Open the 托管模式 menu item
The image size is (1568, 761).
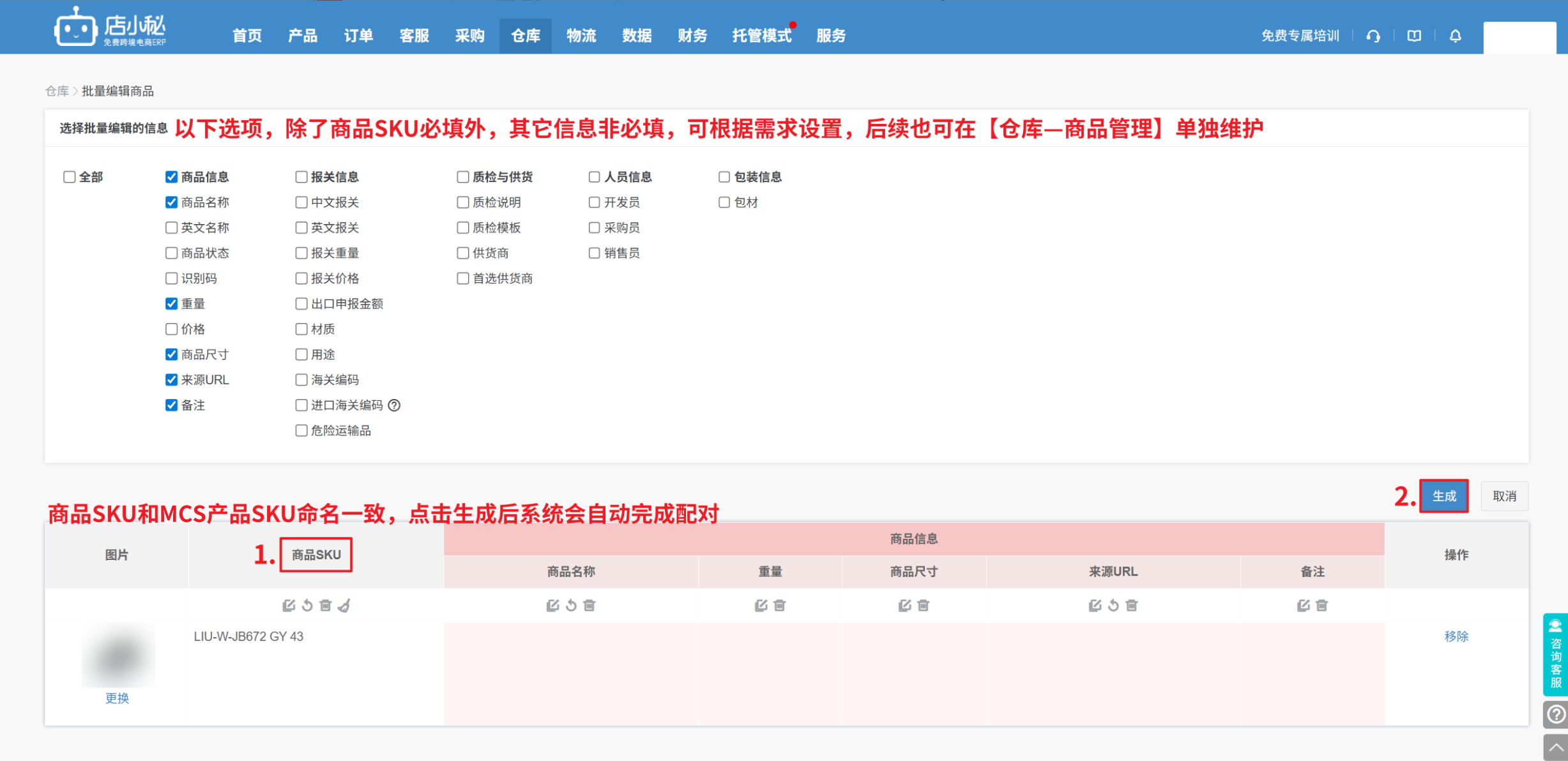(761, 36)
